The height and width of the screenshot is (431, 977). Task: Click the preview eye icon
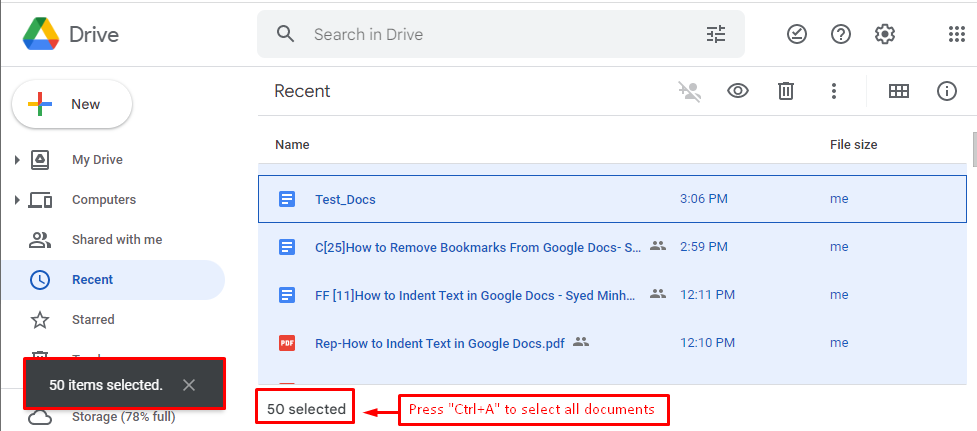[x=738, y=92]
